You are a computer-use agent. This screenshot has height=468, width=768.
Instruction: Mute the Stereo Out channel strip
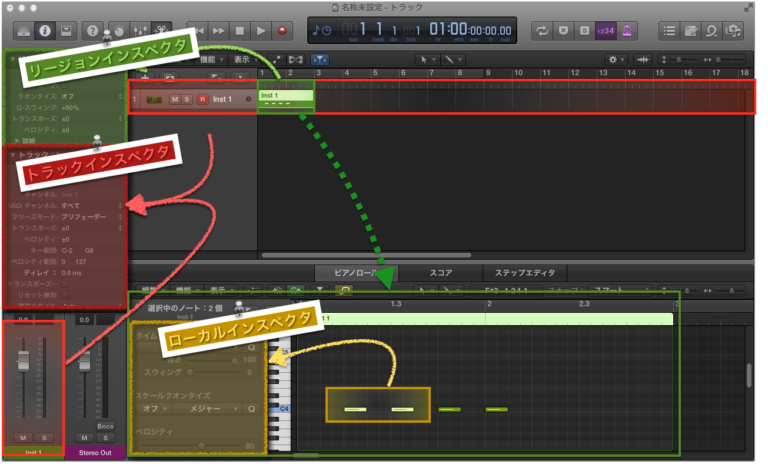[84, 438]
